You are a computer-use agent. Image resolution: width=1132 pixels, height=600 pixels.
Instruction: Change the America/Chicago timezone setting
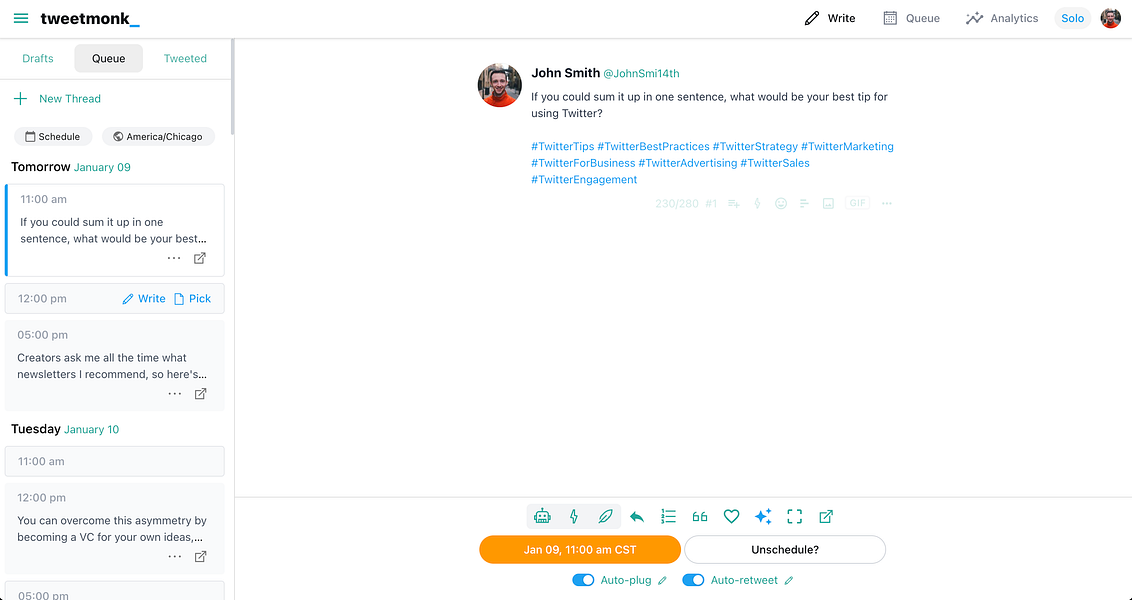point(158,135)
